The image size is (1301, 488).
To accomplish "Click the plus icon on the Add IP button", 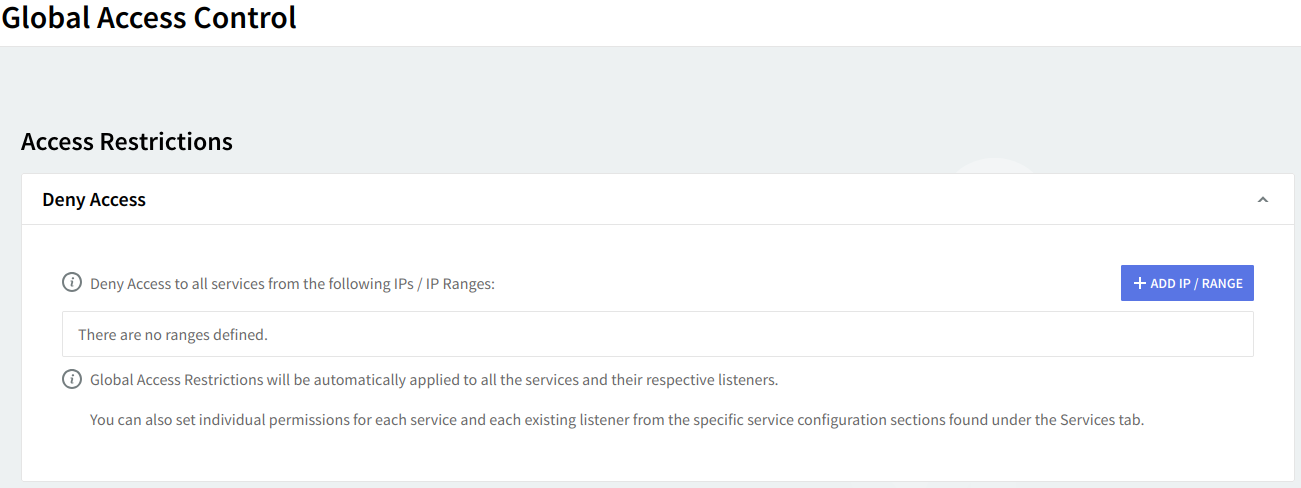I will 1139,283.
